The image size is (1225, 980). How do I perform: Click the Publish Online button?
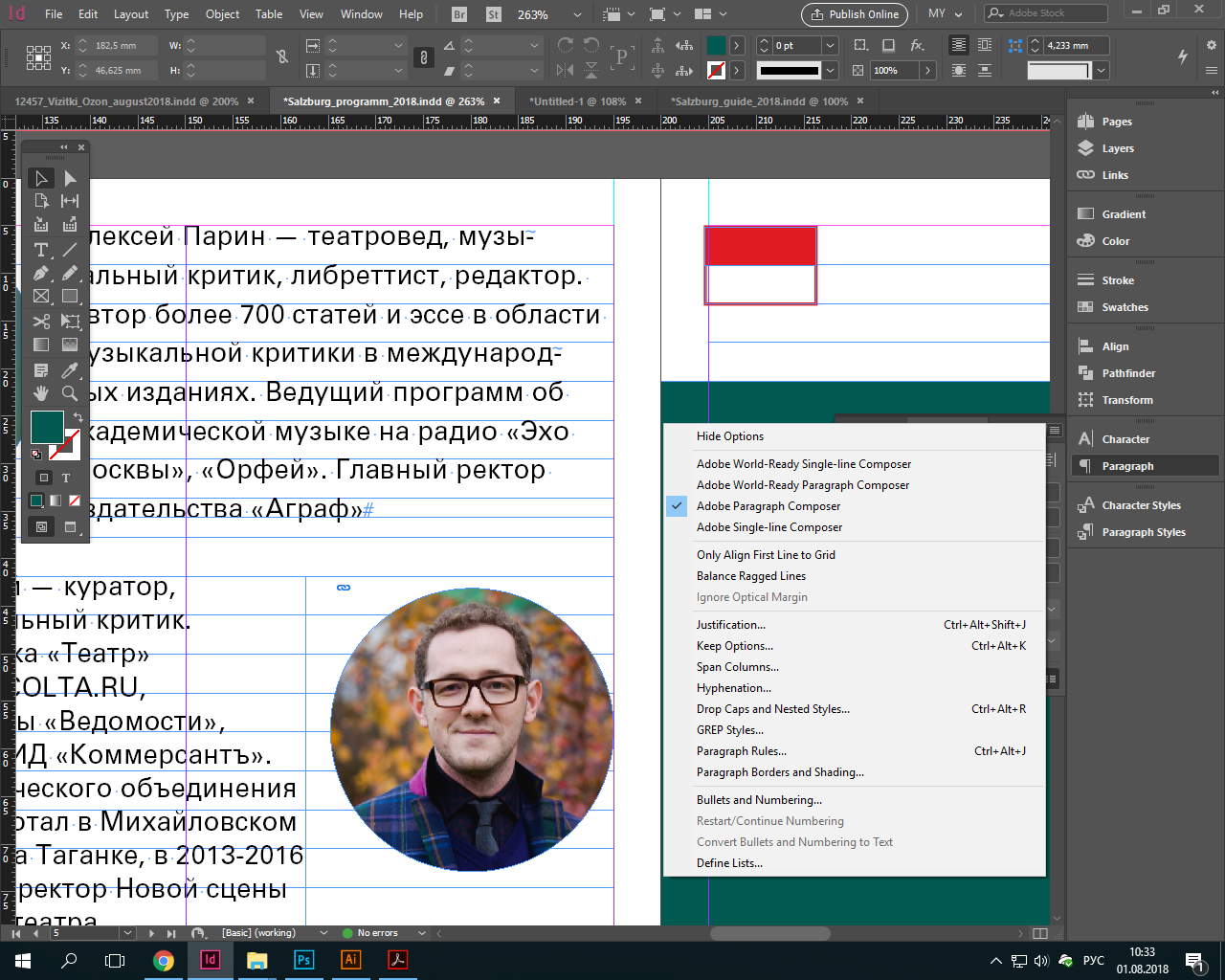[852, 14]
